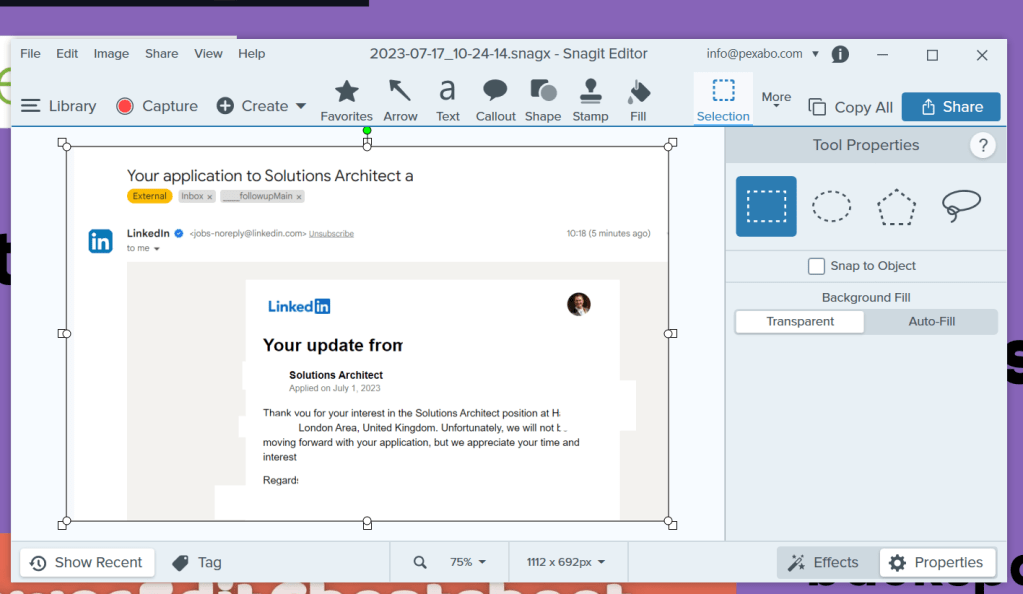Image resolution: width=1023 pixels, height=594 pixels.
Task: Choose polygon selection shape
Action: (896, 207)
